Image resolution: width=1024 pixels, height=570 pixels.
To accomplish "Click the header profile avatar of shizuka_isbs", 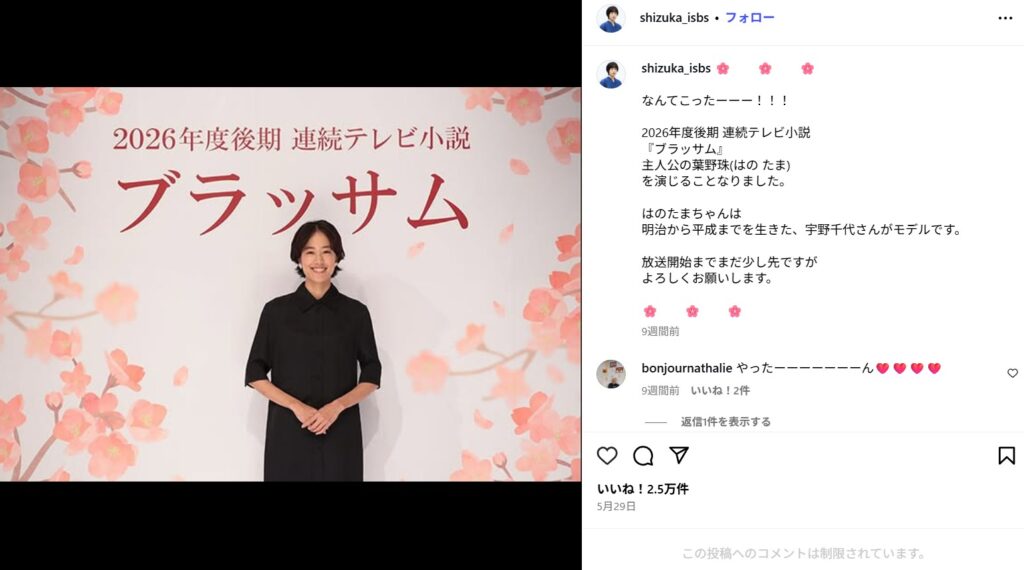I will coord(611,18).
